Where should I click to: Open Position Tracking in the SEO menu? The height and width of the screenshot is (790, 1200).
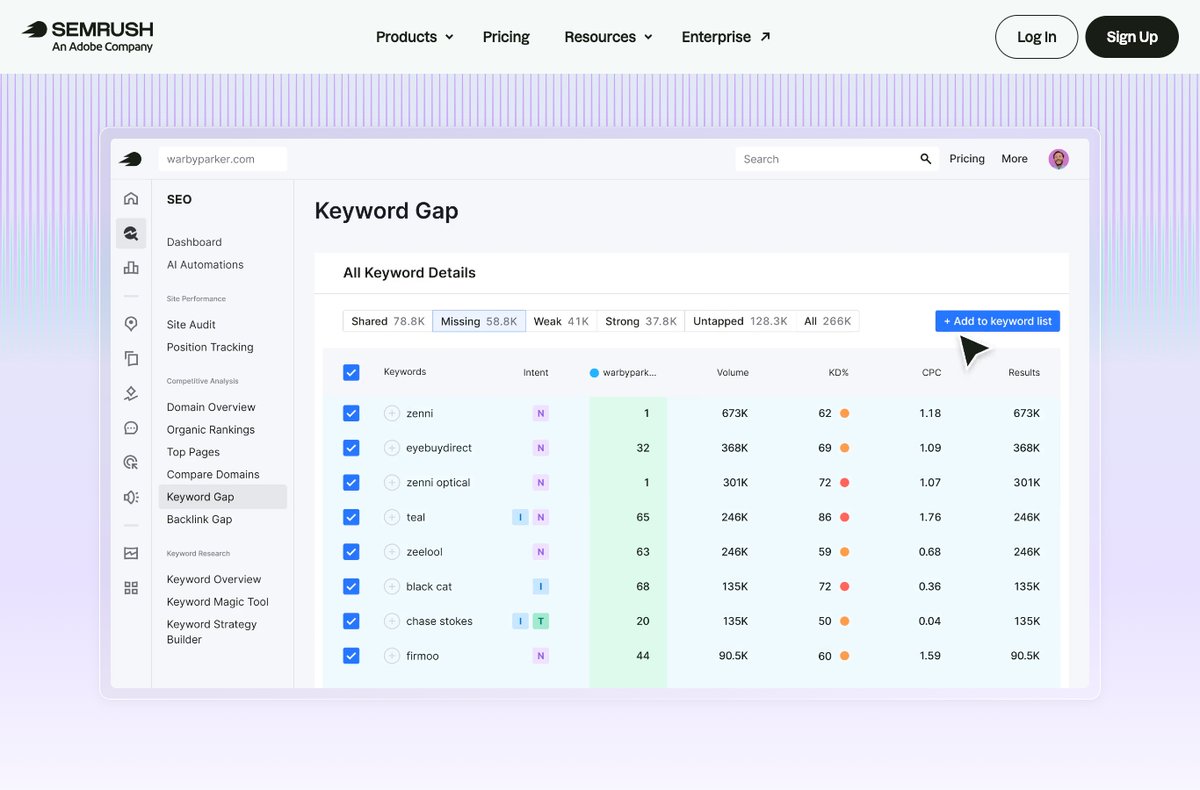click(210, 347)
